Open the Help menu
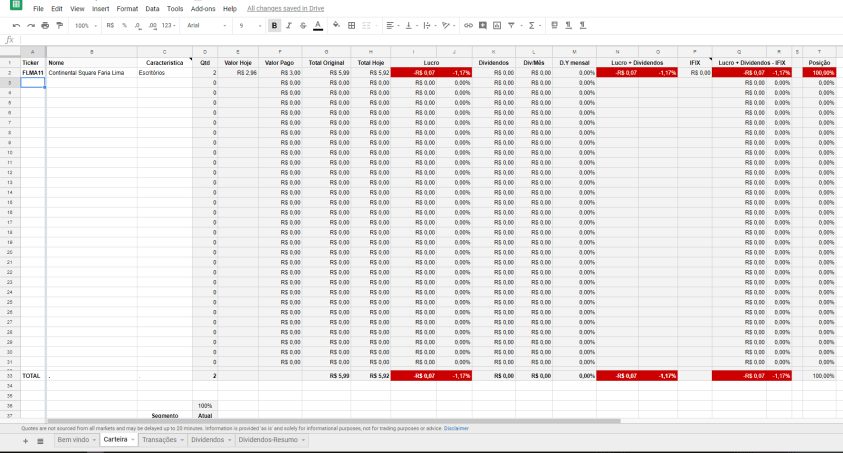The image size is (843, 453). [230, 9]
